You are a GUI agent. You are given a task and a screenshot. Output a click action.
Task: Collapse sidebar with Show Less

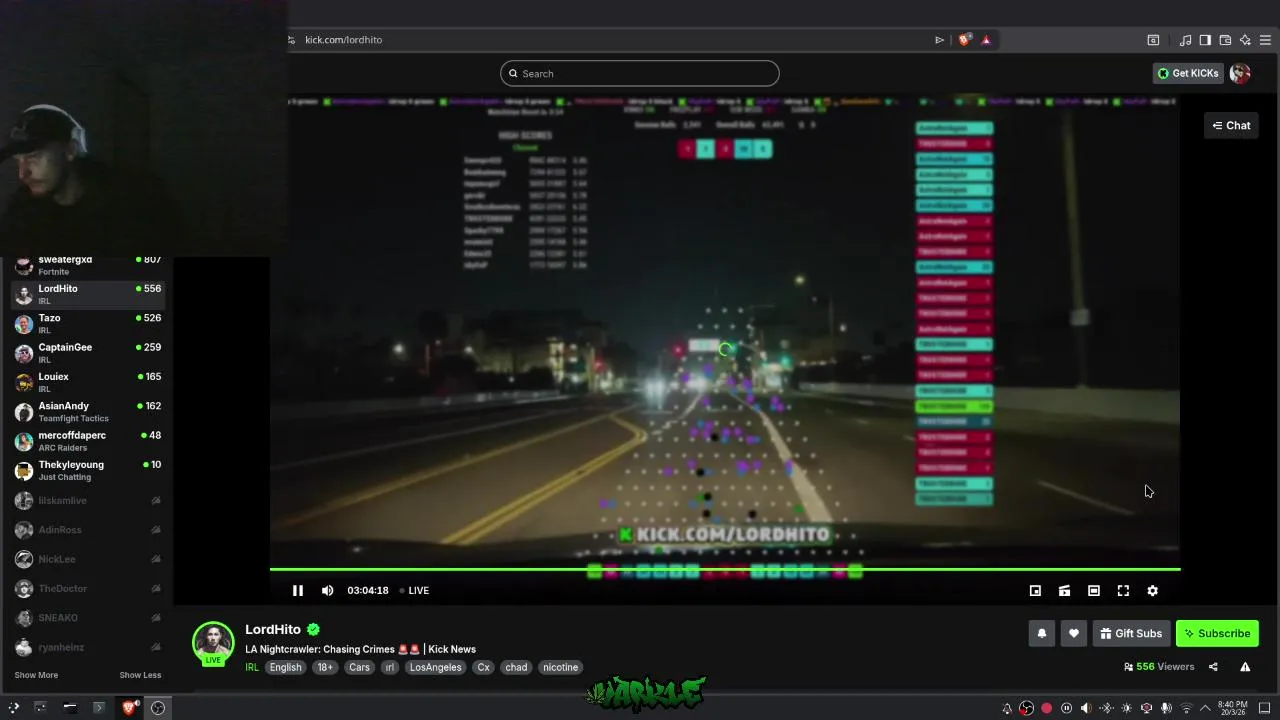coord(140,675)
